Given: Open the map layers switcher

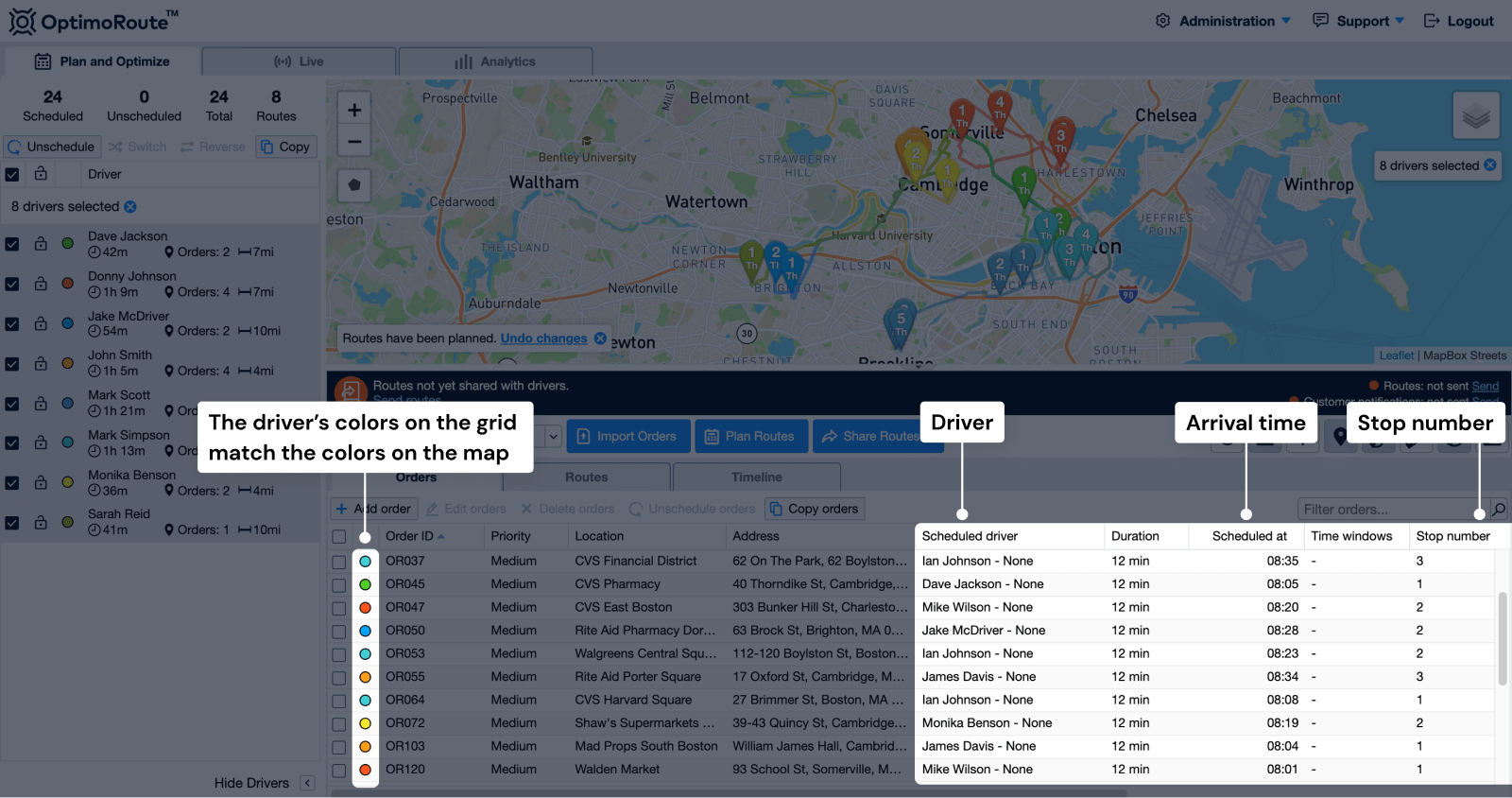Looking at the screenshot, I should pyautogui.click(x=1475, y=116).
